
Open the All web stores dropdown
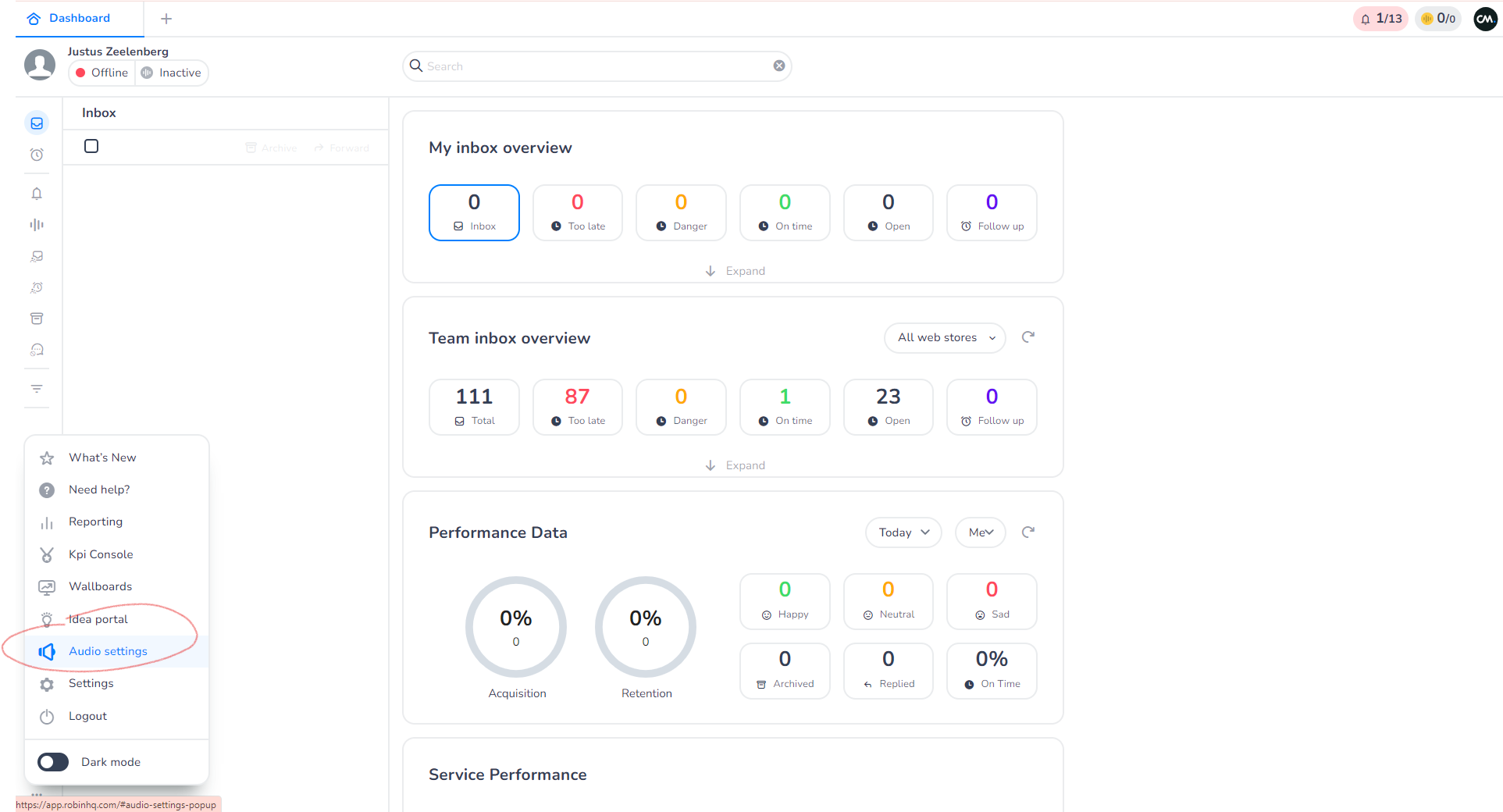(945, 338)
